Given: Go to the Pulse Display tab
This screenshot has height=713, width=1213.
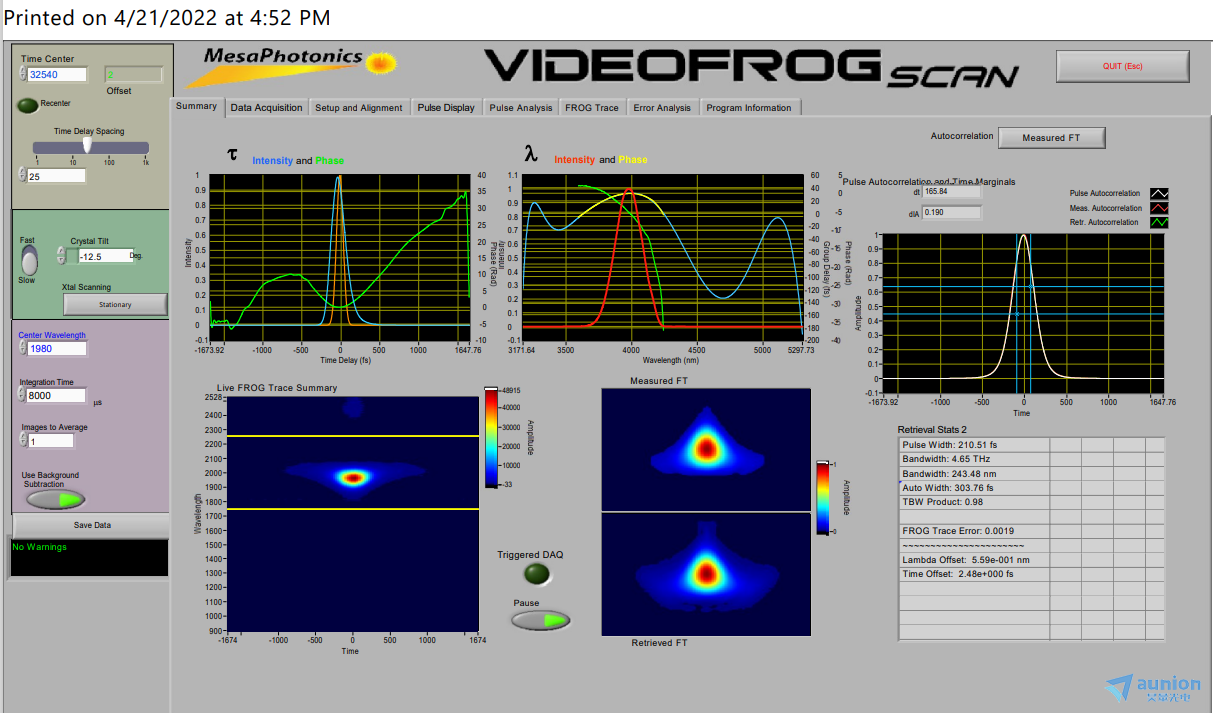Looking at the screenshot, I should coord(446,108).
